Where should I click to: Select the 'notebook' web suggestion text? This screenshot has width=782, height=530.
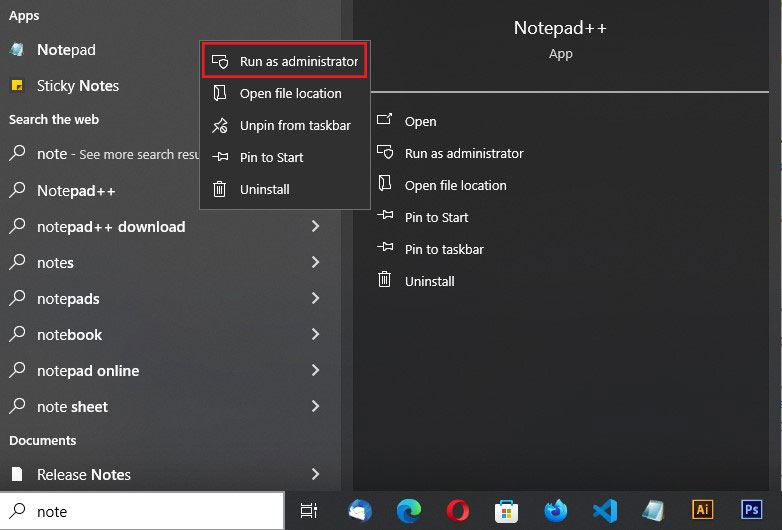pyautogui.click(x=69, y=335)
